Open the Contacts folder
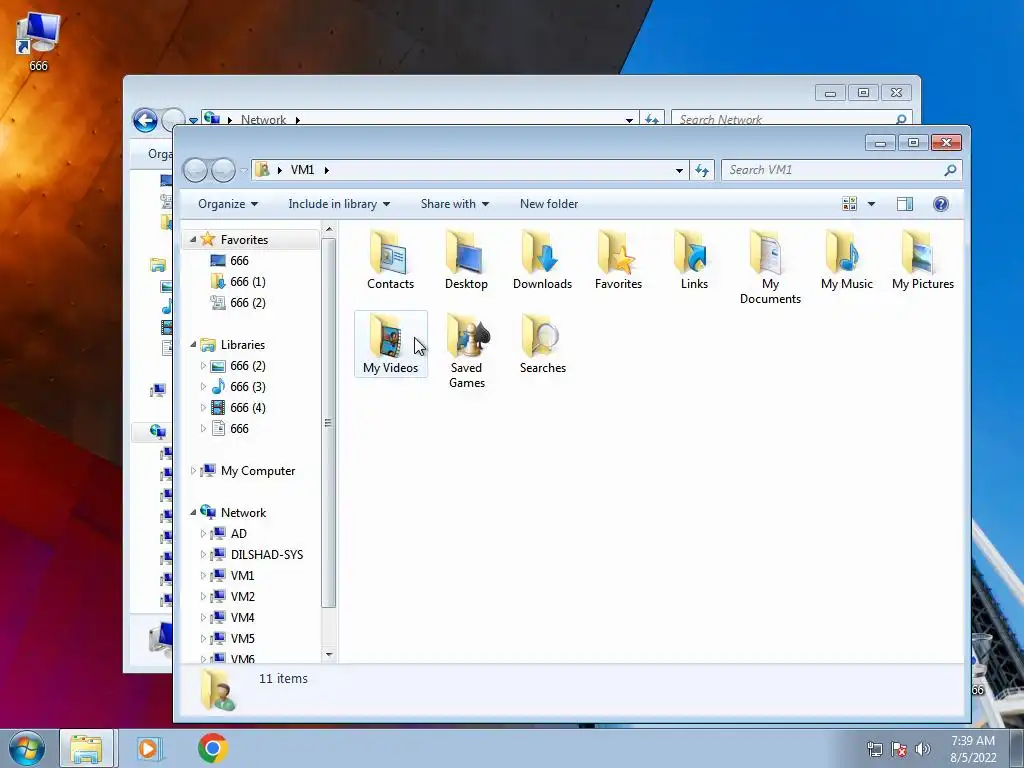 coord(391,261)
